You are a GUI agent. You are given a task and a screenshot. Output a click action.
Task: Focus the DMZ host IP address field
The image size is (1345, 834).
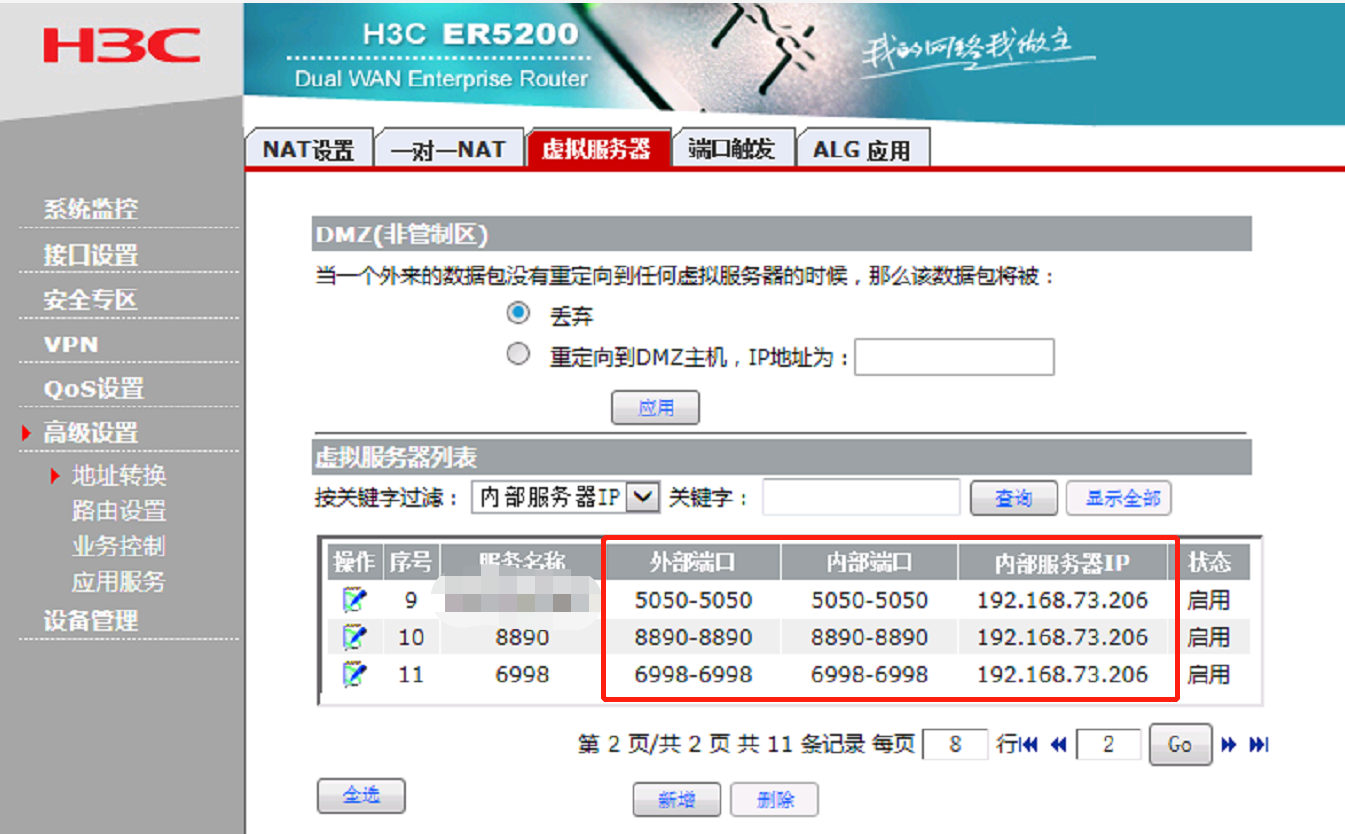[954, 357]
